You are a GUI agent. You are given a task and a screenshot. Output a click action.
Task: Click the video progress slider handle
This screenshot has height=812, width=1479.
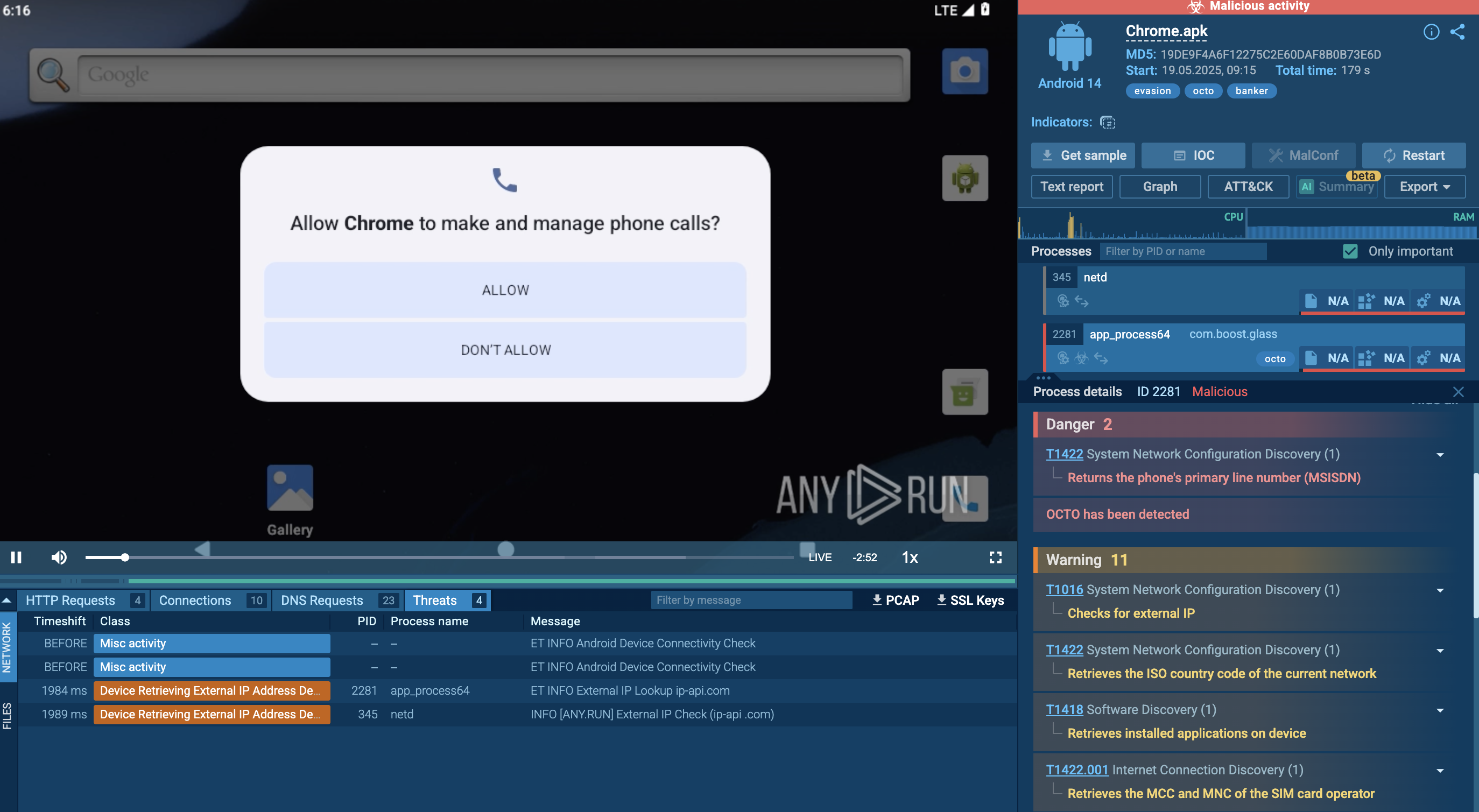[x=124, y=557]
